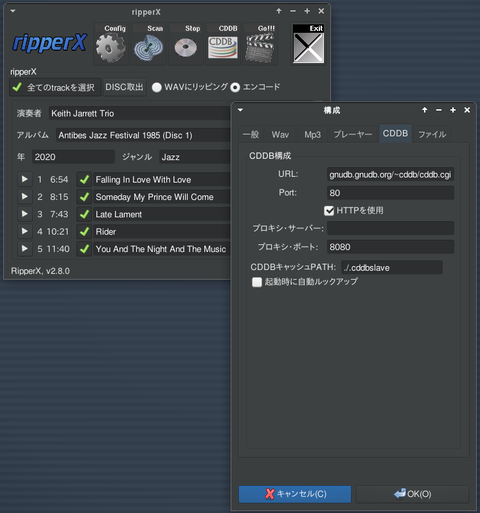The image size is (480, 513).
Task: Switch to the ファイル tab
Action: pos(432,135)
